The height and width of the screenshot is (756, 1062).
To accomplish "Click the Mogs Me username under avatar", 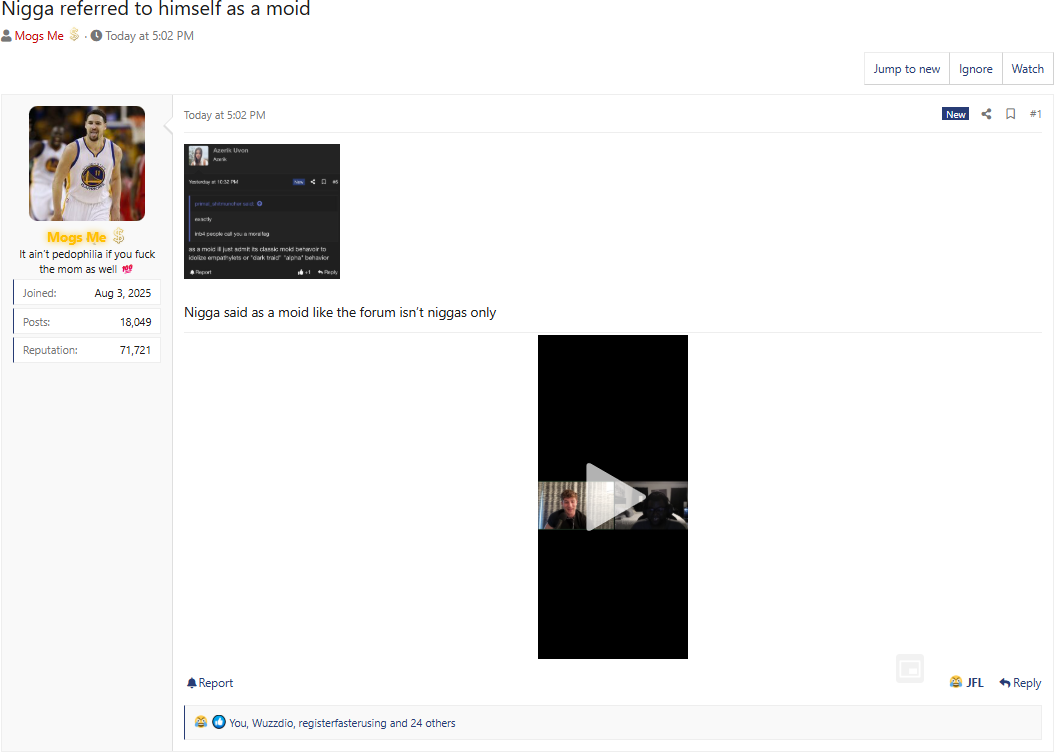I will click(77, 238).
